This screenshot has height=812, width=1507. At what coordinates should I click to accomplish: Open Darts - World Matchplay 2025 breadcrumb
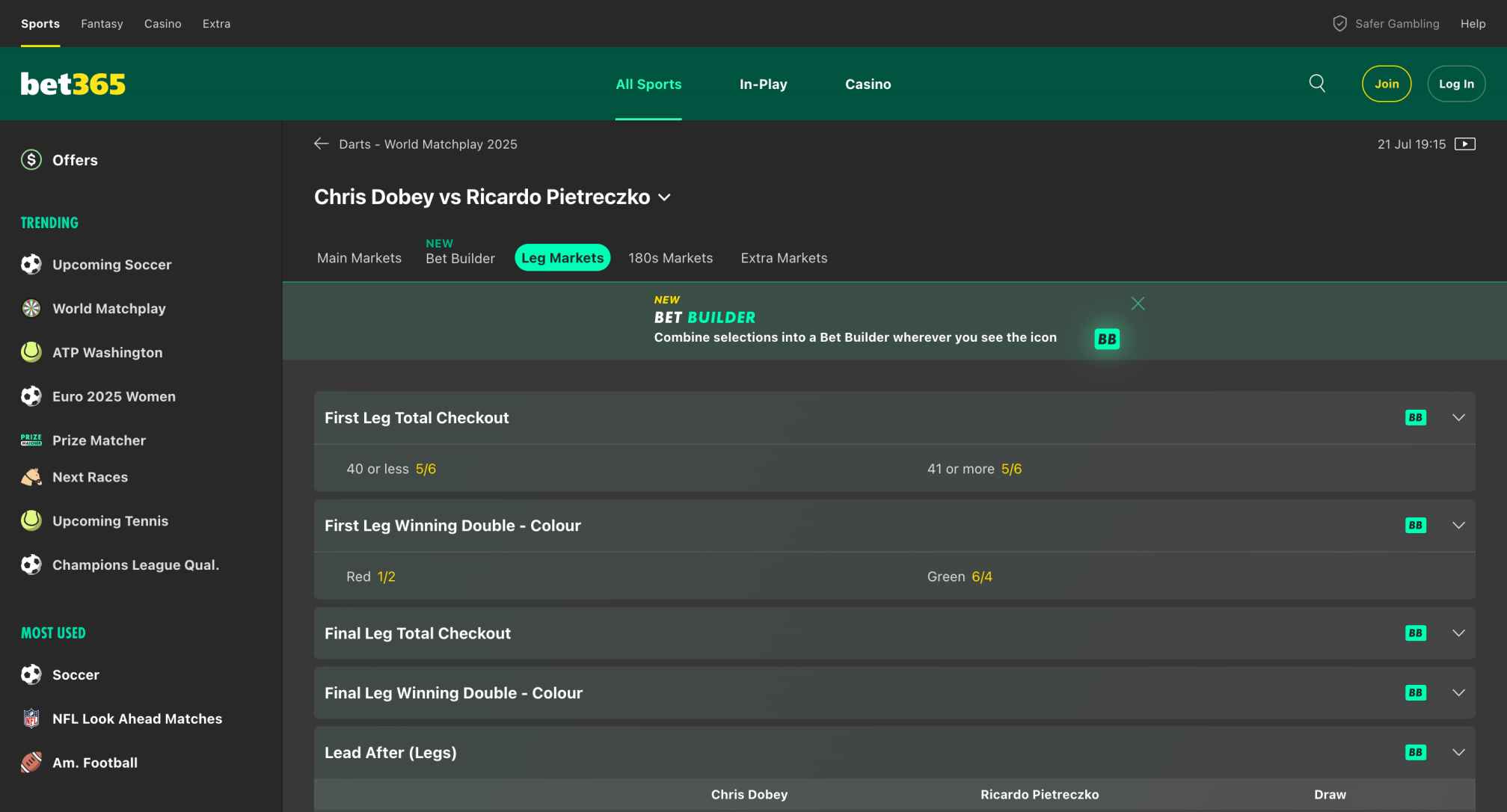click(x=428, y=144)
